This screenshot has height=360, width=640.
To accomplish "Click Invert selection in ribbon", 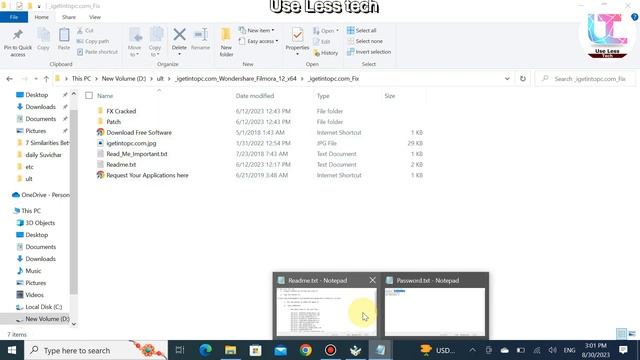I will tap(369, 52).
